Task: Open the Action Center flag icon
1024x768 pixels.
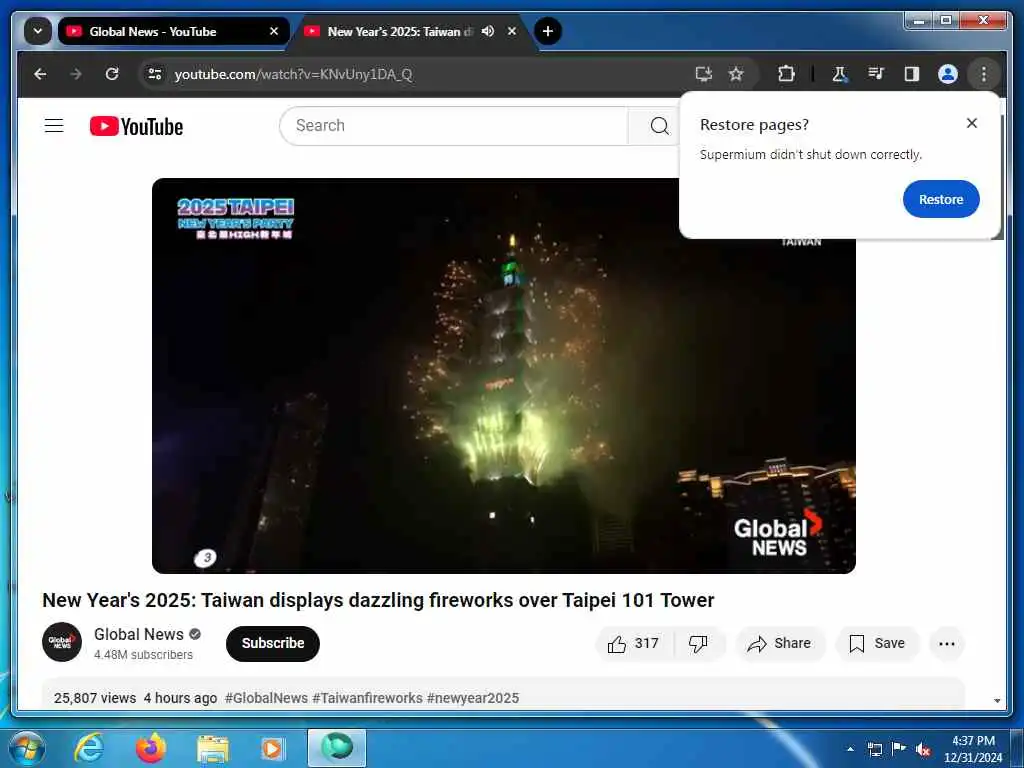Action: click(x=899, y=748)
